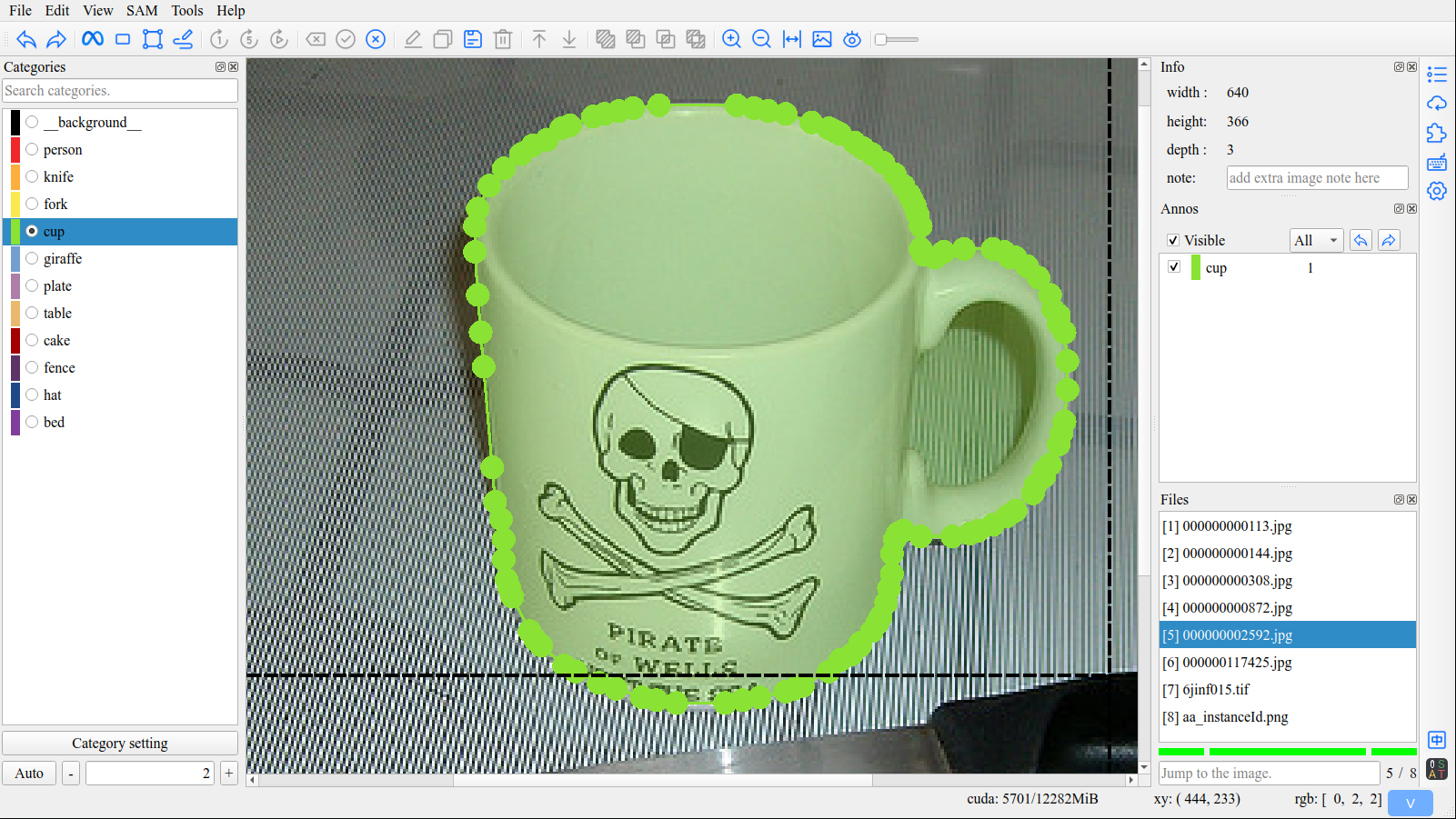Finish annotation with the checkmark icon
This screenshot has width=1456, height=819.
point(346,39)
